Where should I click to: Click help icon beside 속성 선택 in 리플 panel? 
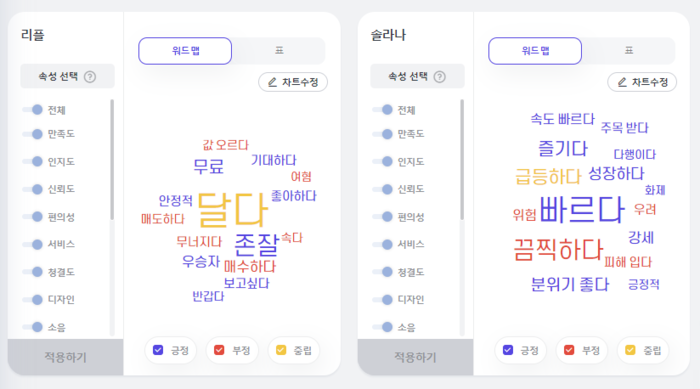(90, 77)
